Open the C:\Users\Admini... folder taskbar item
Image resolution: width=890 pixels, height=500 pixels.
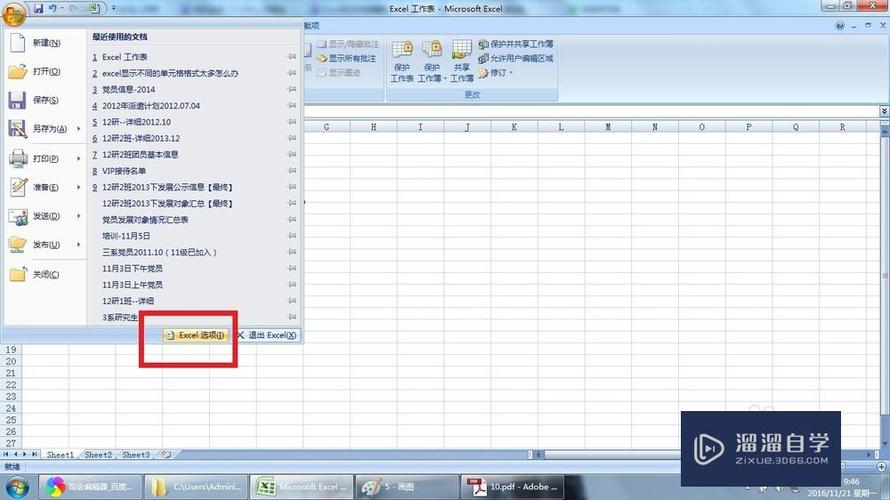click(x=196, y=487)
